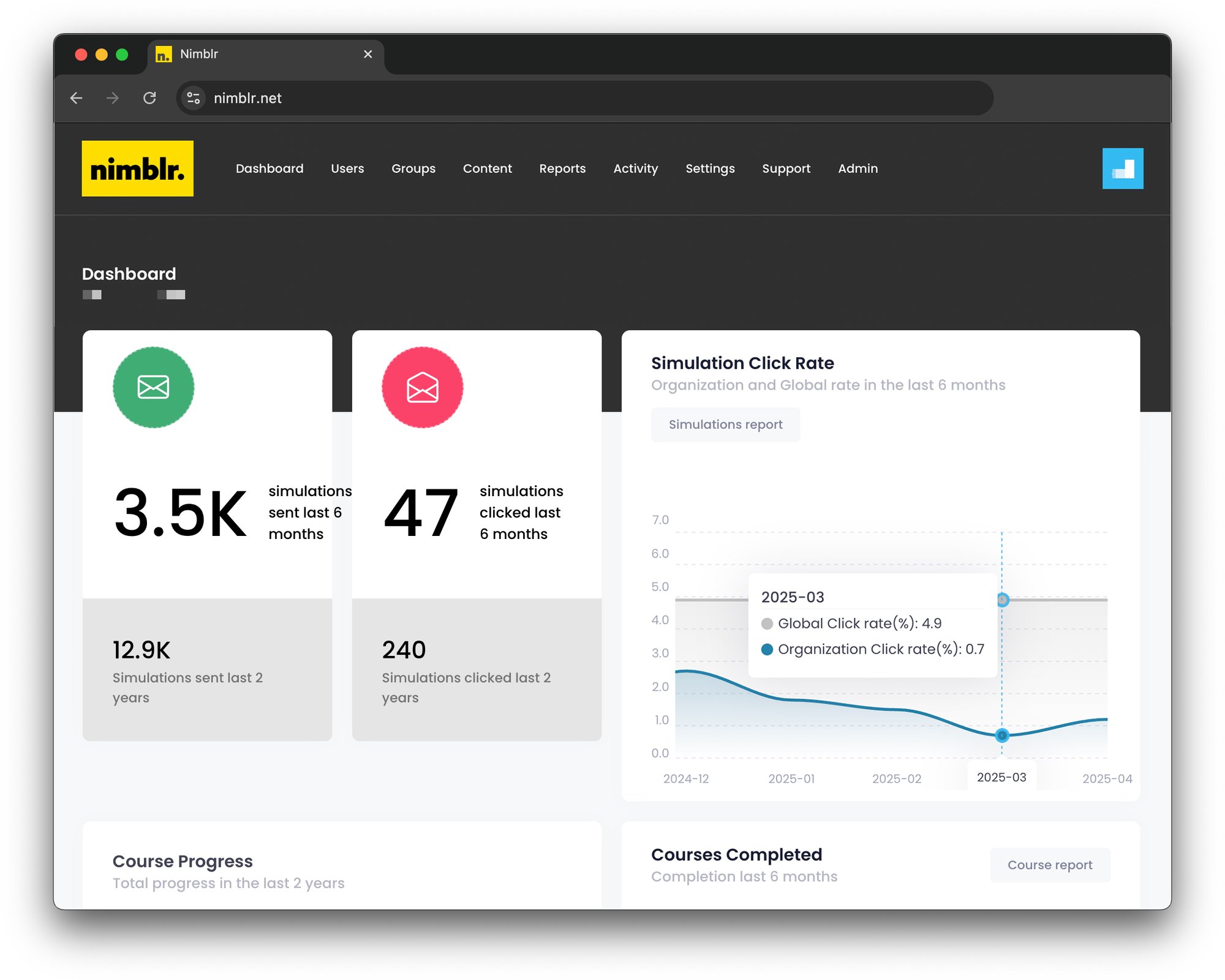Open the Course report
This screenshot has height=980, width=1225.
click(x=1049, y=865)
